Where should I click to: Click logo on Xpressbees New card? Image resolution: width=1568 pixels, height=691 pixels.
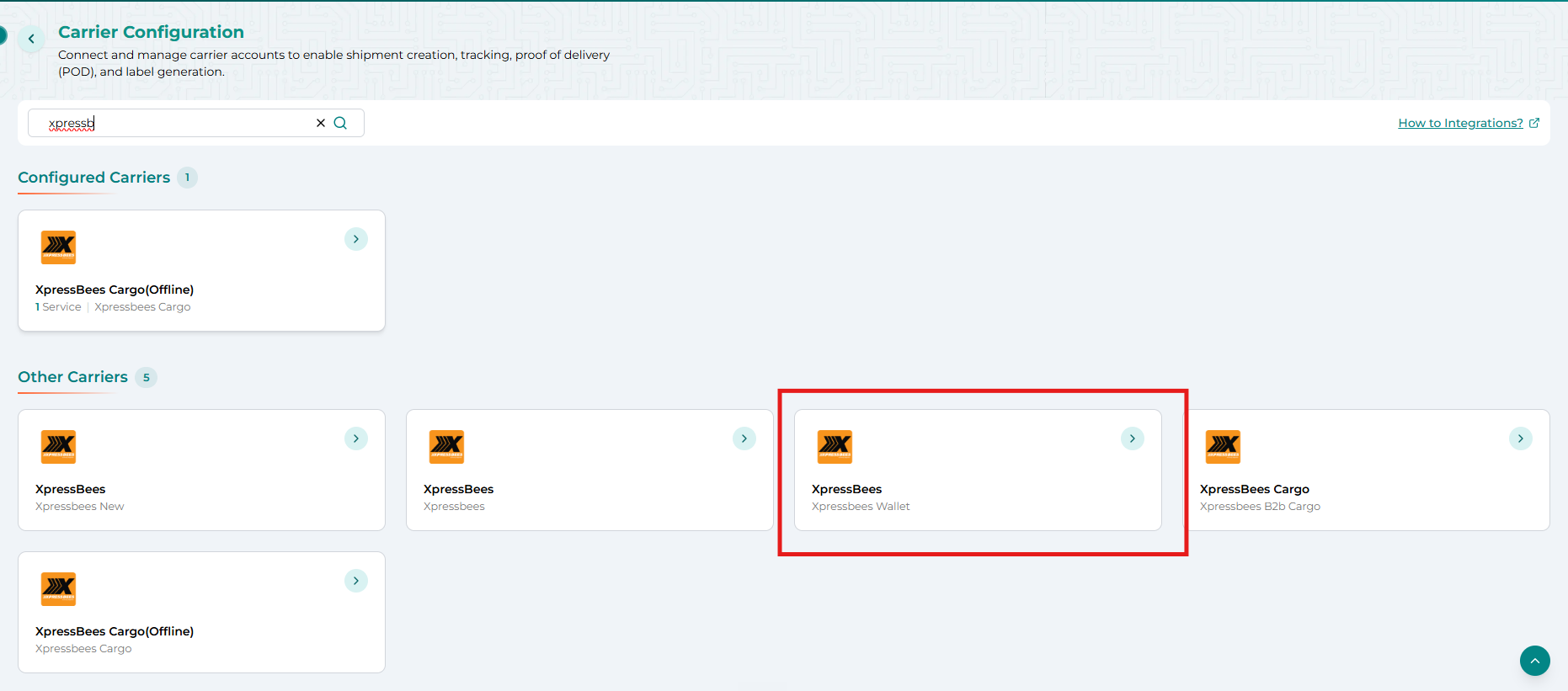pos(59,446)
